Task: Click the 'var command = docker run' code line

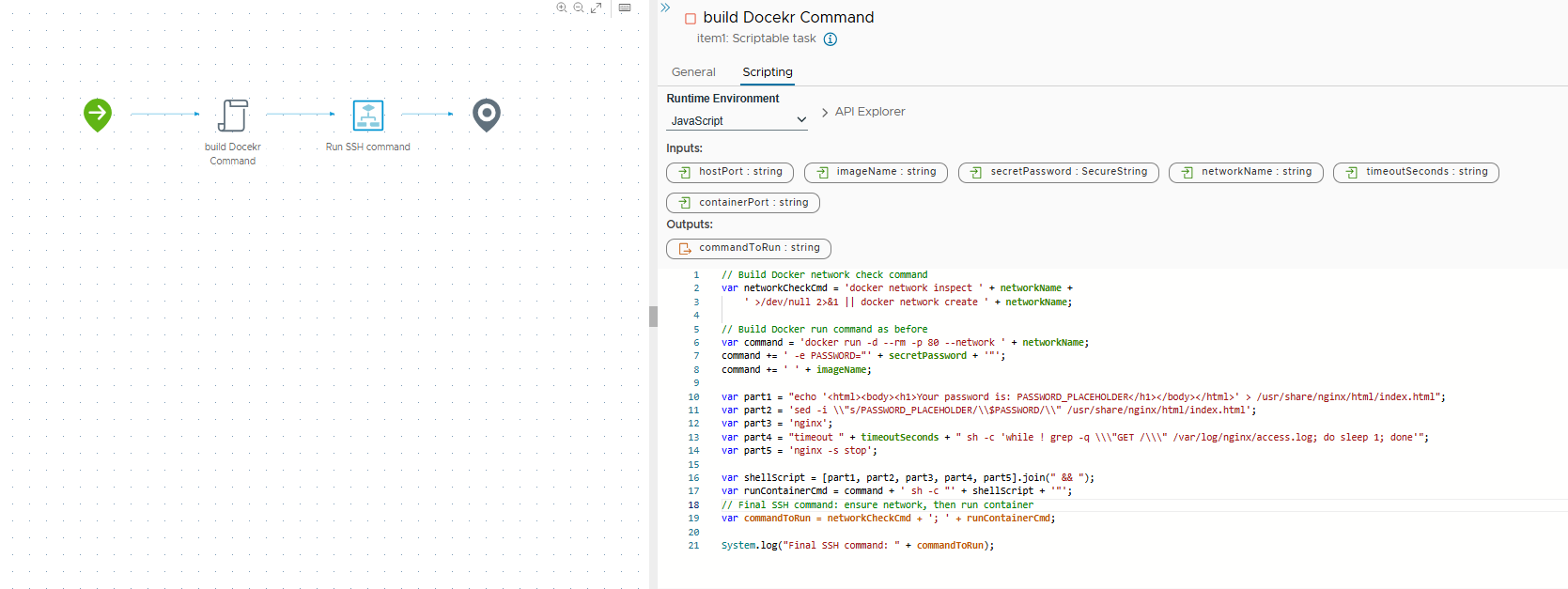Action: point(906,343)
